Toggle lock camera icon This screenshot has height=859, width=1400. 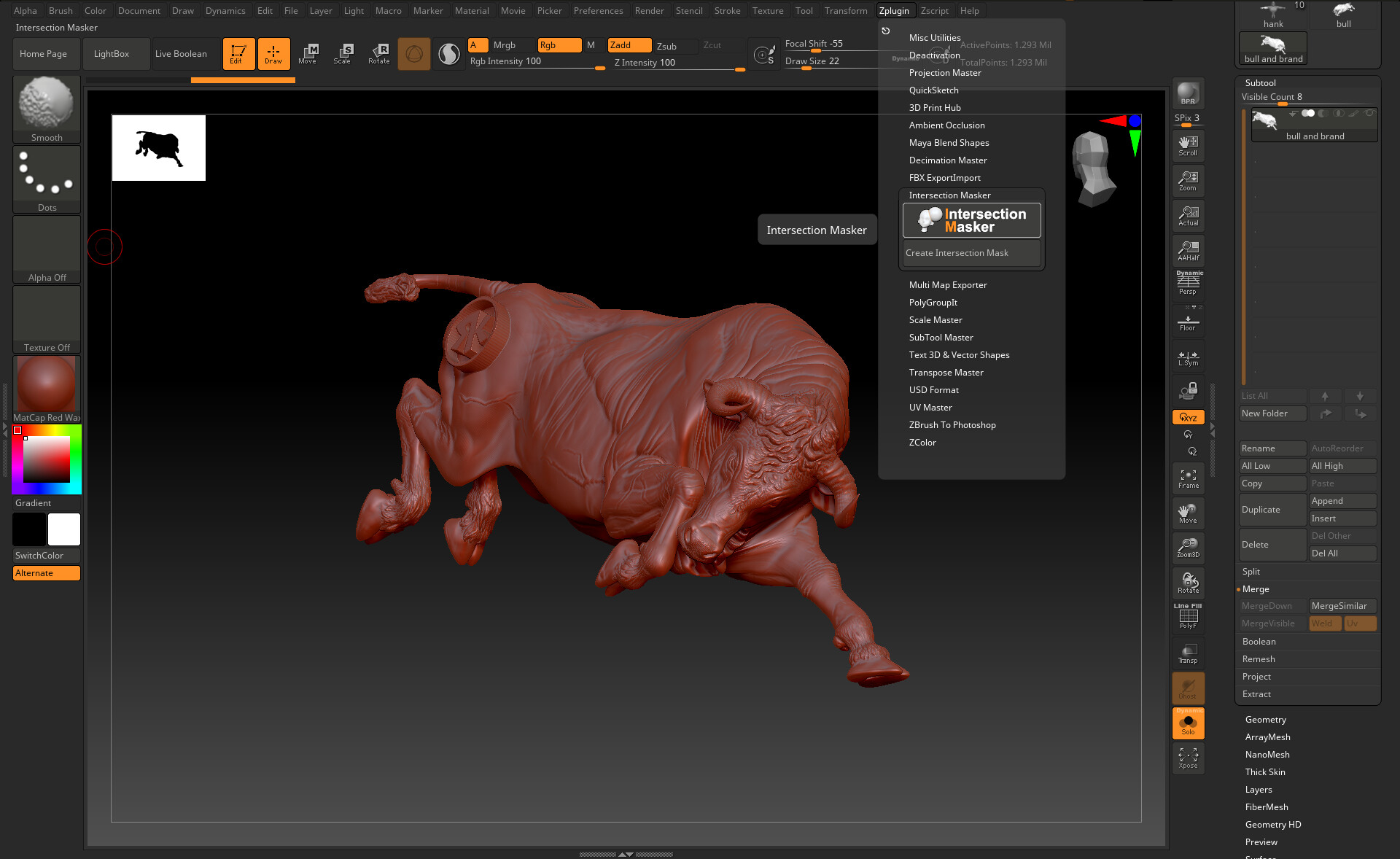tap(1188, 392)
